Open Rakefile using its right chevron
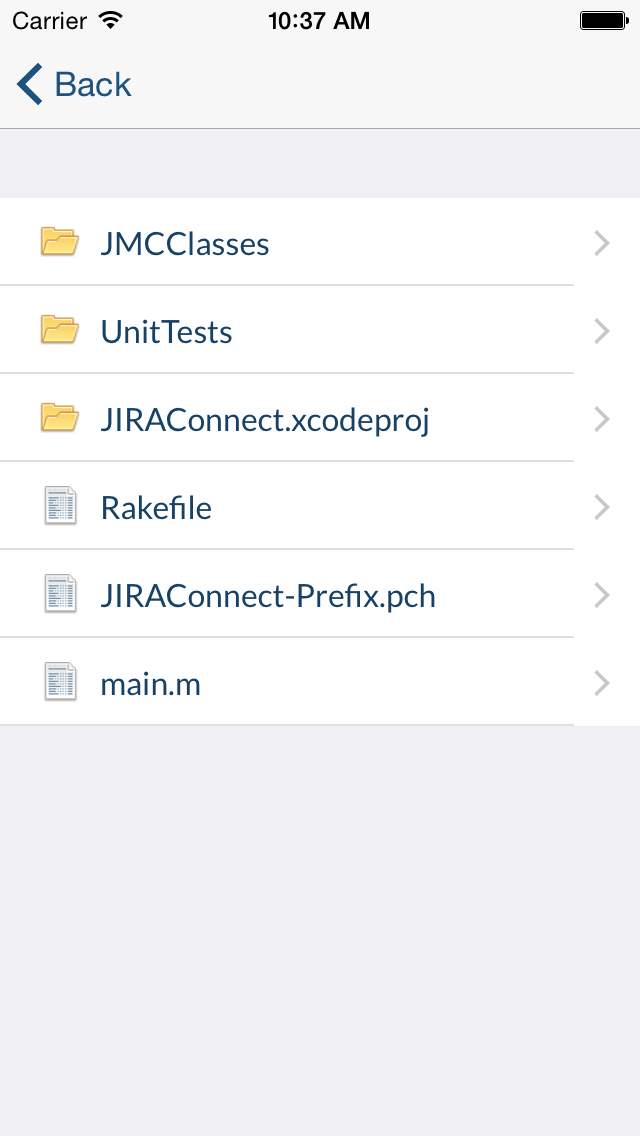This screenshot has width=640, height=1136. tap(602, 507)
